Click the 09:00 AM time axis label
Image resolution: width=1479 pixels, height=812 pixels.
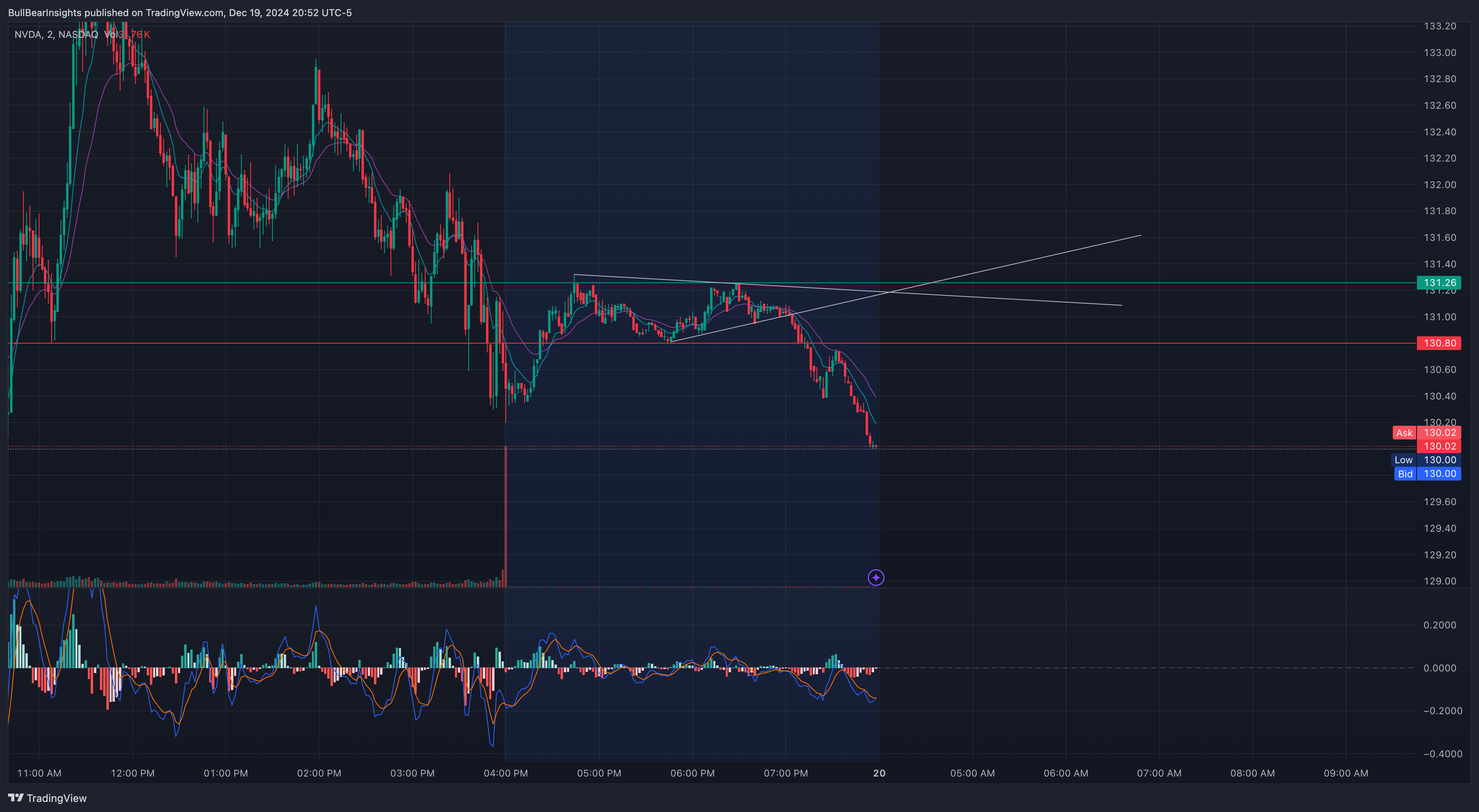pyautogui.click(x=1346, y=773)
